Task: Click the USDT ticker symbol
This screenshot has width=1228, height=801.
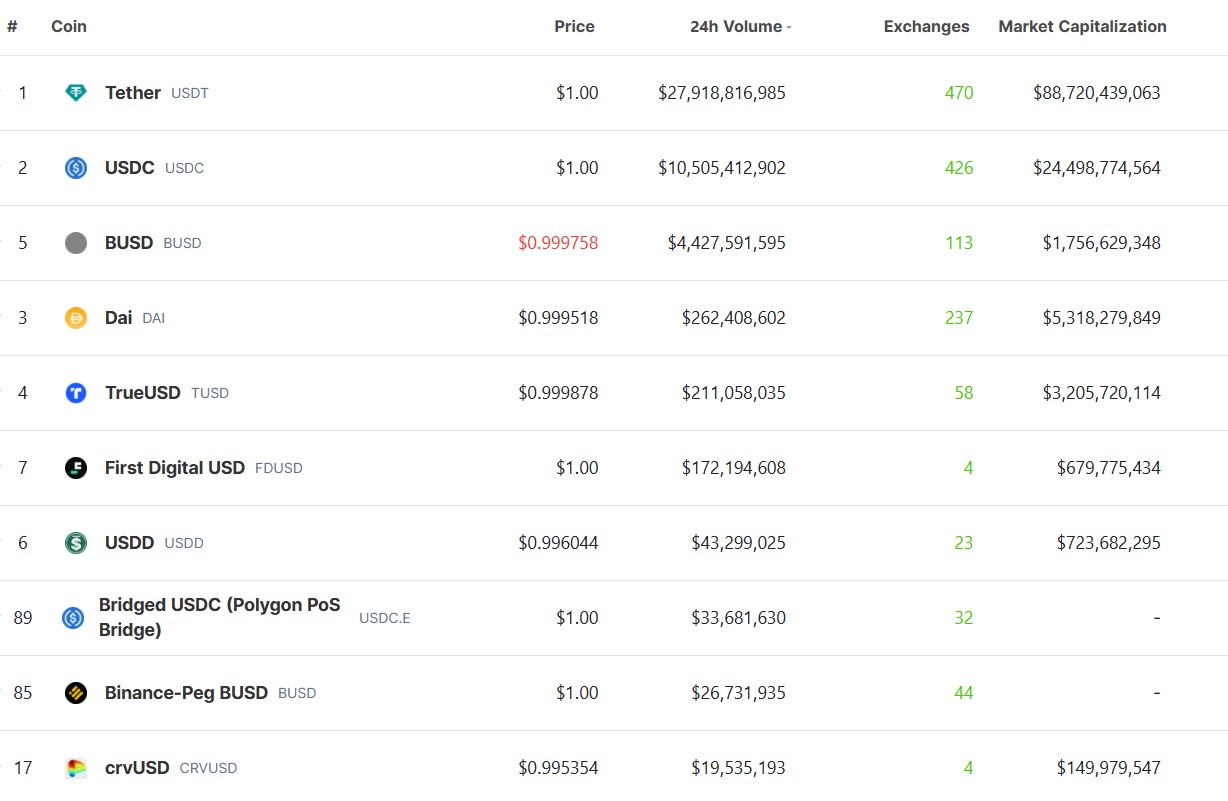Action: [x=190, y=93]
